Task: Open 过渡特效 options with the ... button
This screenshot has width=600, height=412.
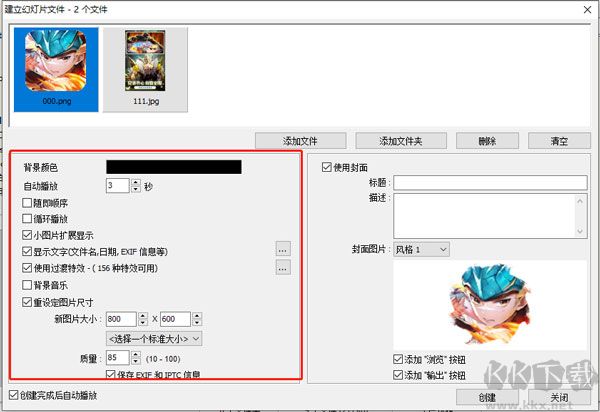Action: click(283, 268)
